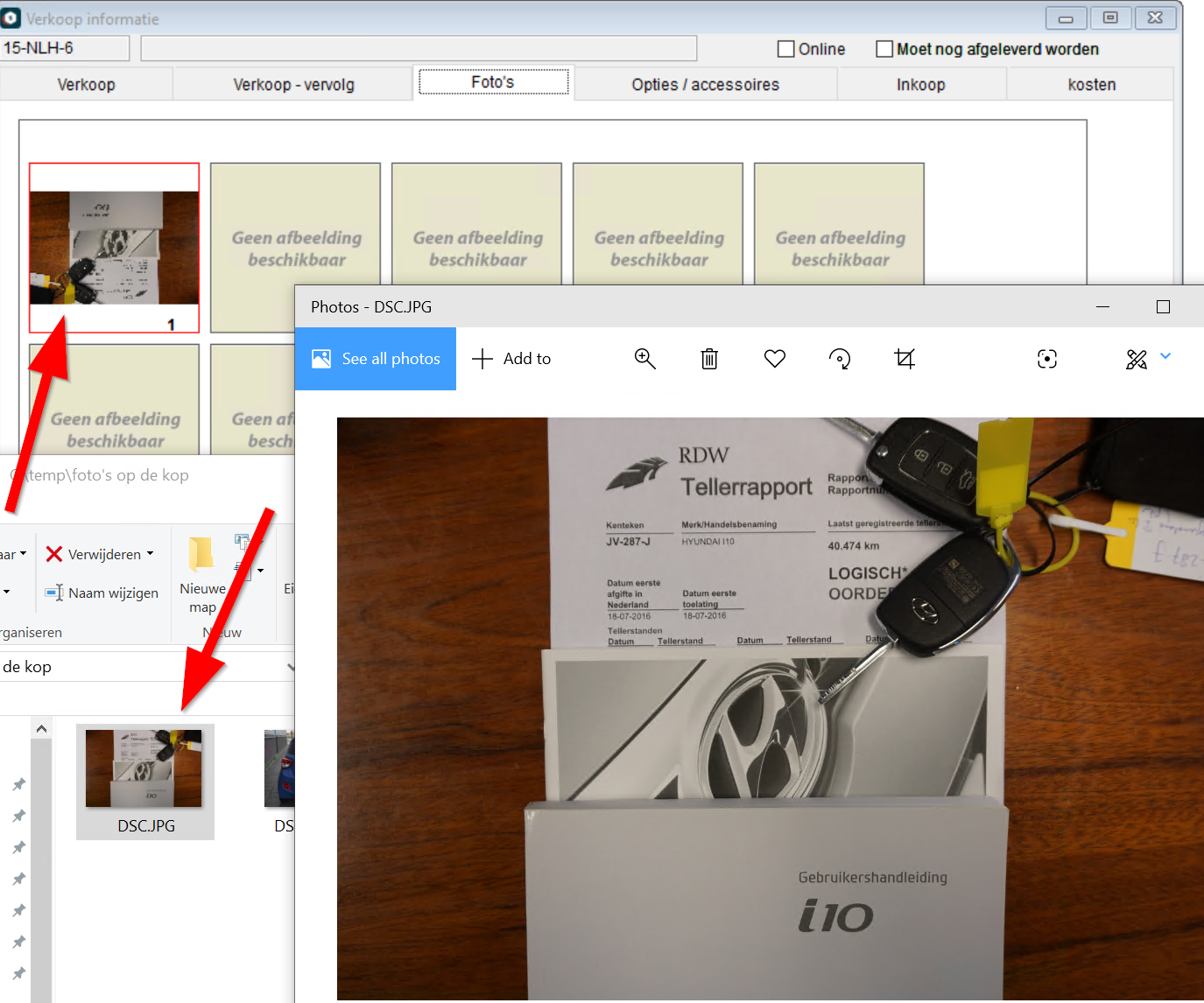Select the DSC.JPG file in Explorer

(145, 781)
